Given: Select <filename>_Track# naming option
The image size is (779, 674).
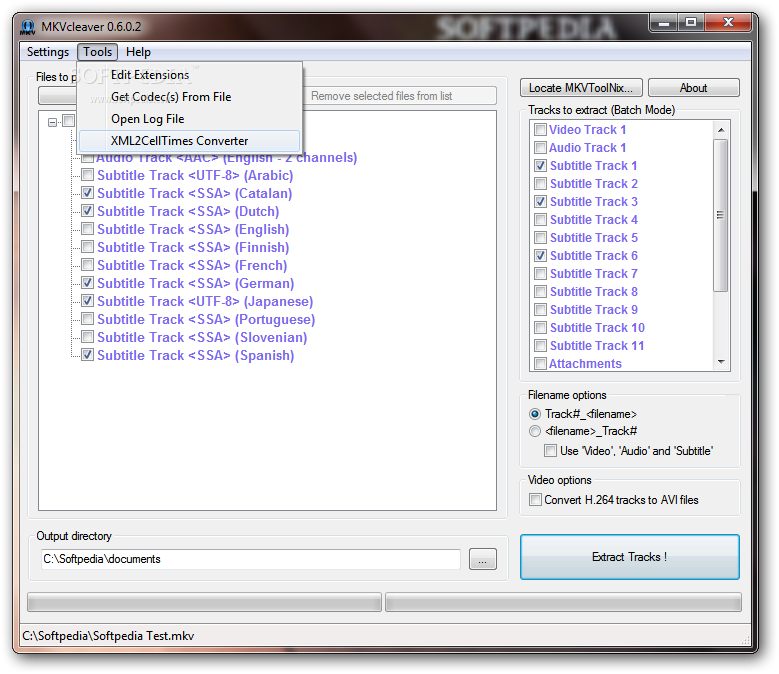Looking at the screenshot, I should point(535,431).
